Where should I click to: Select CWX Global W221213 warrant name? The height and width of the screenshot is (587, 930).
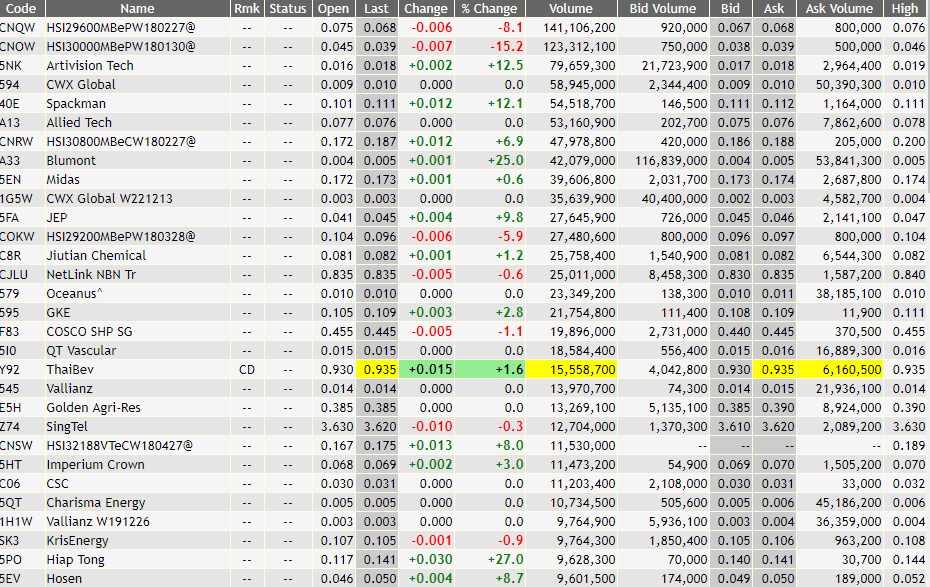[110, 198]
